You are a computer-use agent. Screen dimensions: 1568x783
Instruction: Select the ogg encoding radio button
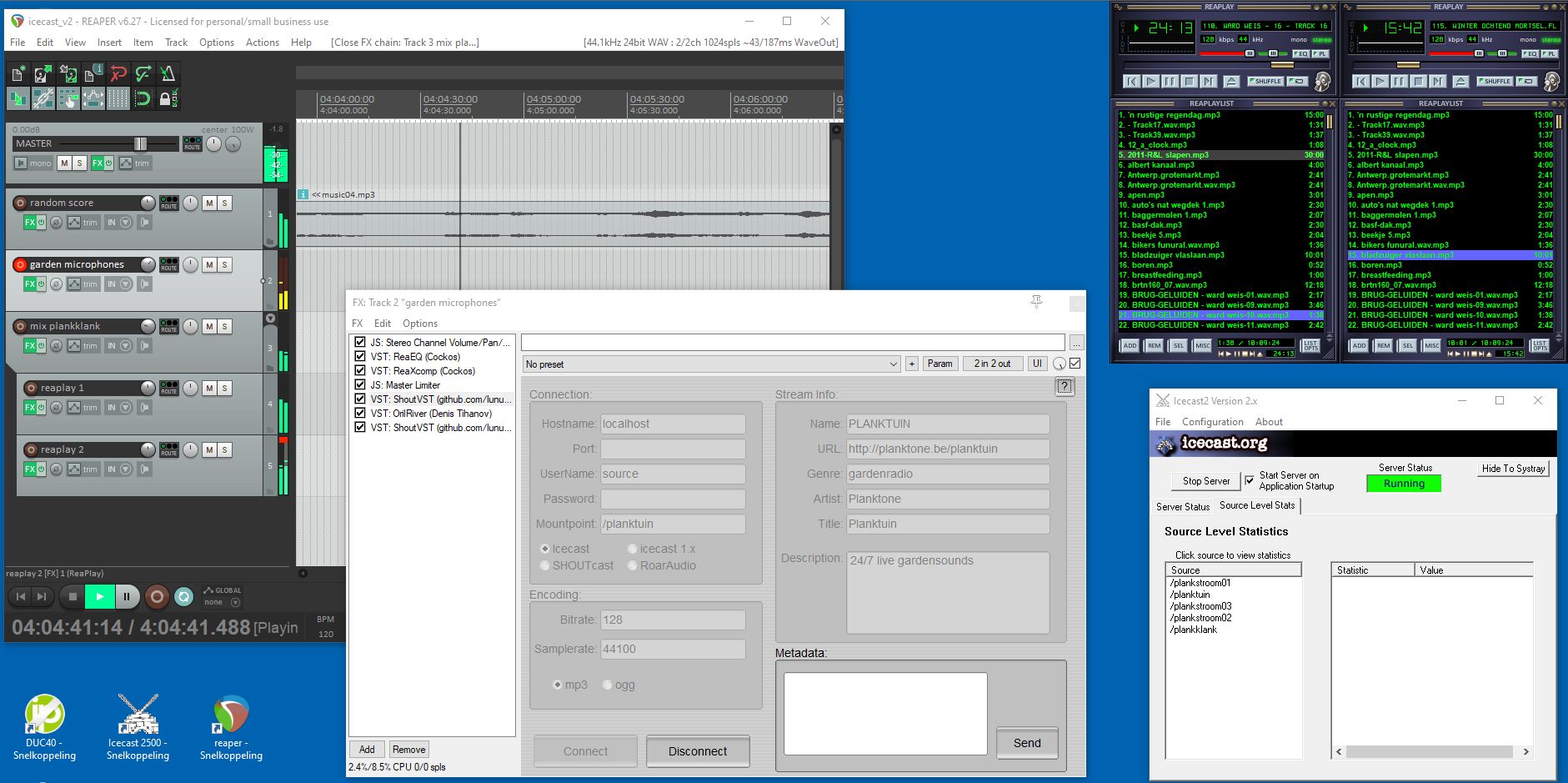[607, 685]
